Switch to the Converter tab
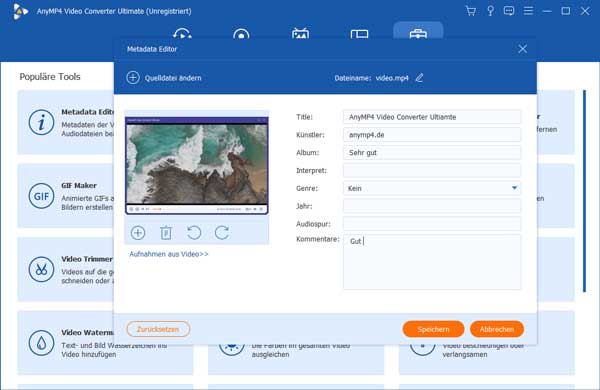600x390 pixels. (x=182, y=33)
